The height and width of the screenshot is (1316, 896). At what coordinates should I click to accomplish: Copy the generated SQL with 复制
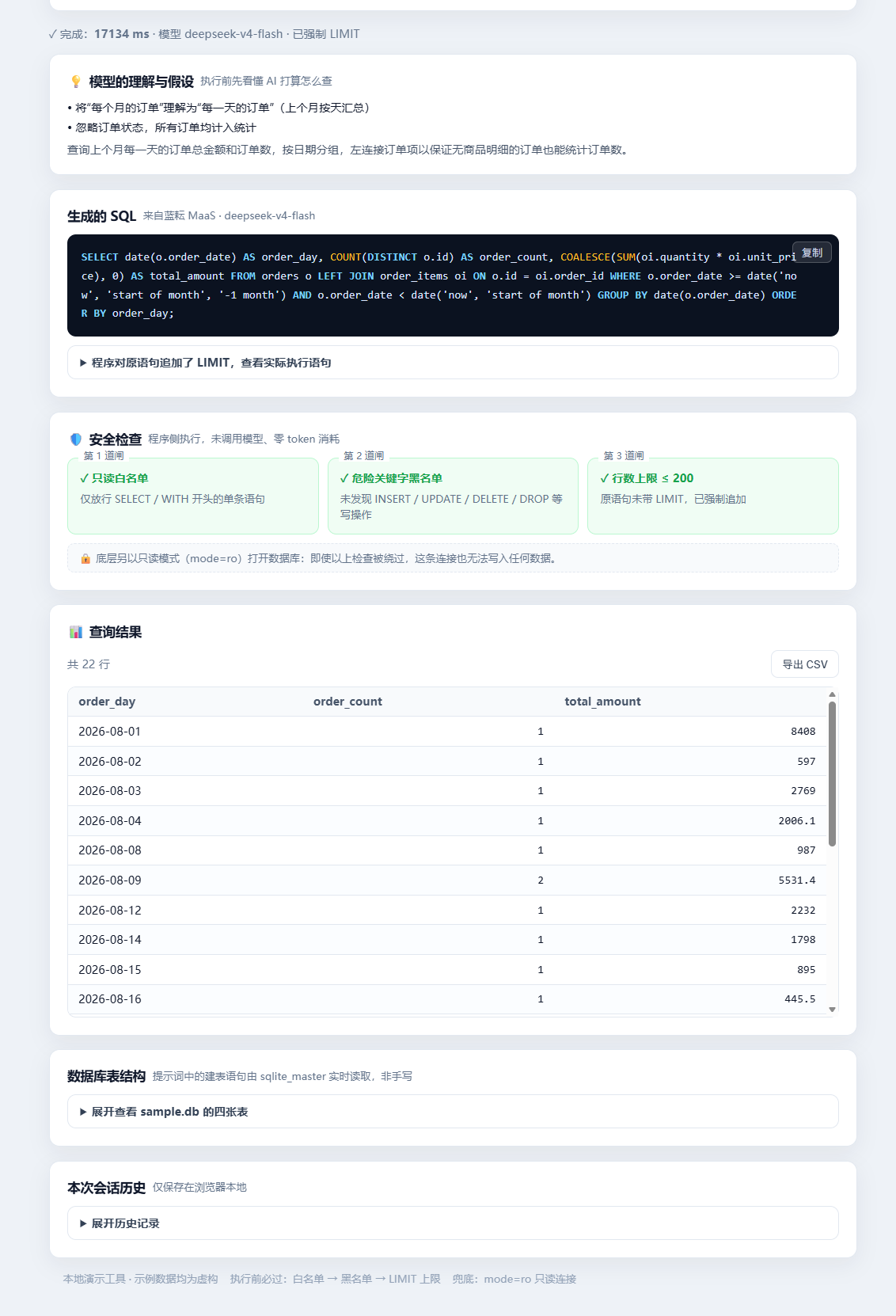coord(812,253)
